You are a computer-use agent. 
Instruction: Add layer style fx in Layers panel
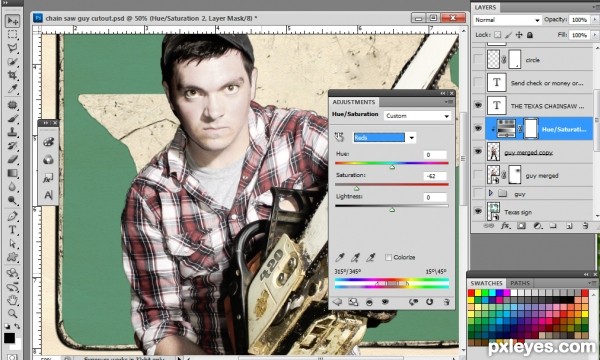coord(505,226)
